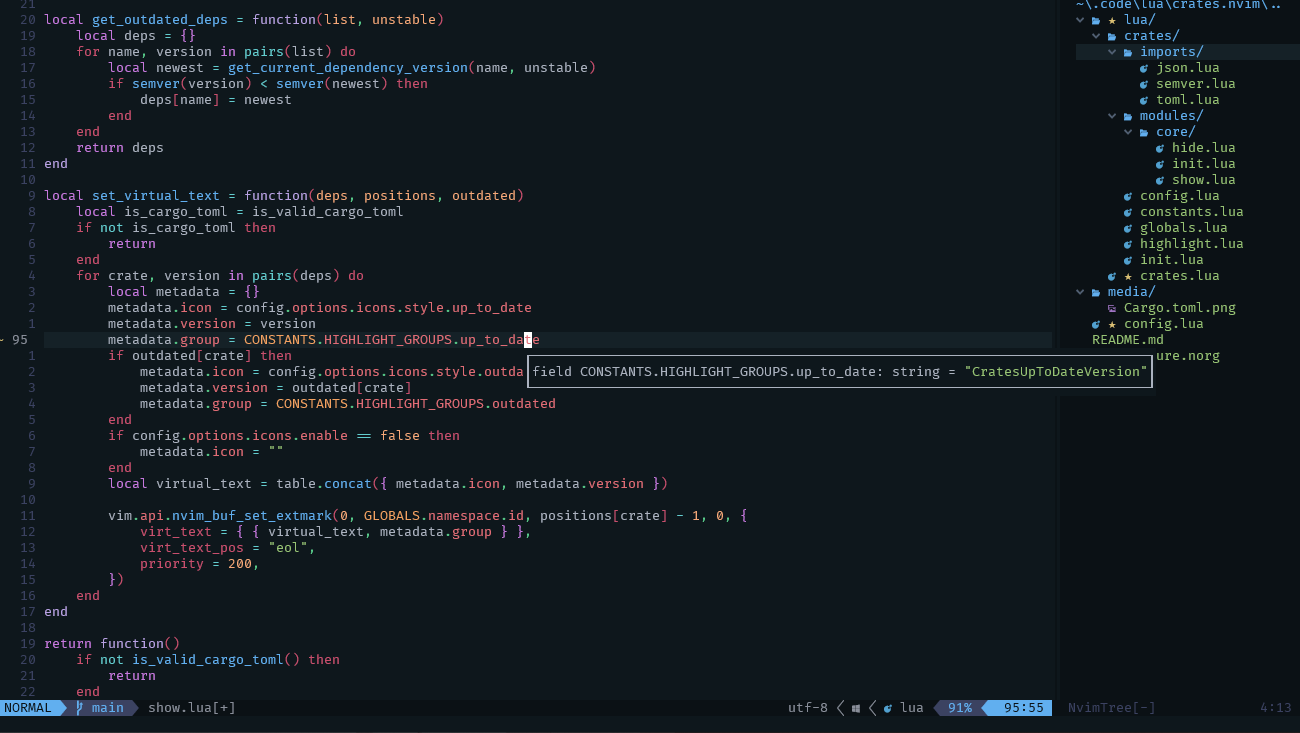Viewport: 1300px width, 733px height.
Task: Click the modules folder icon
Action: (1128, 116)
